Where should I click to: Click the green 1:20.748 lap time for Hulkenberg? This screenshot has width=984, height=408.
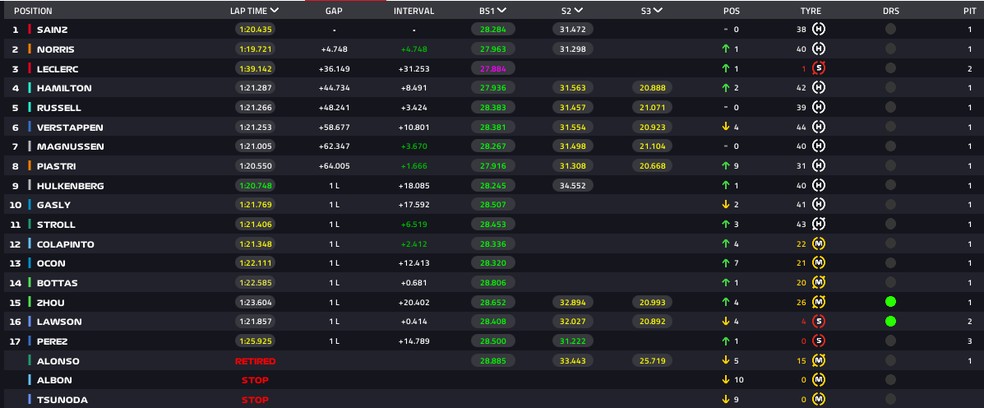coord(255,185)
